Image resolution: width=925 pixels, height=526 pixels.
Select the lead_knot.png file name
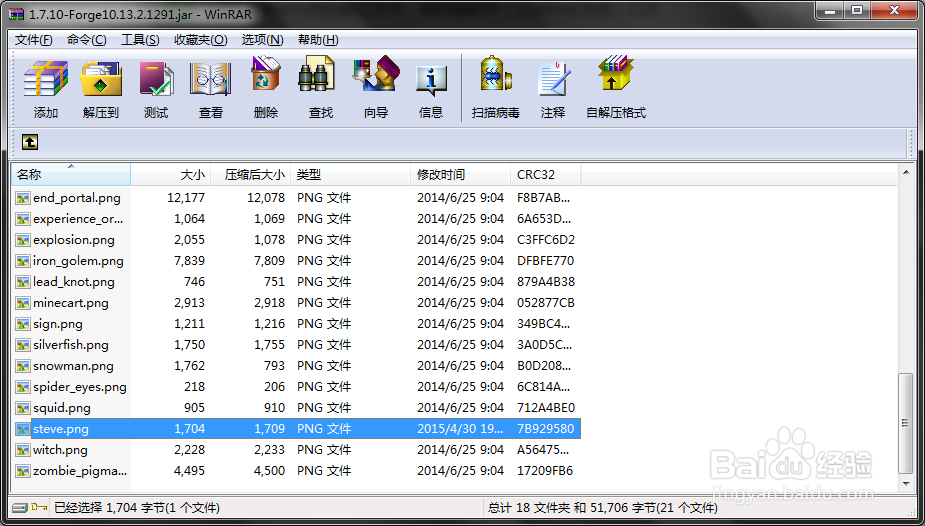click(x=74, y=282)
